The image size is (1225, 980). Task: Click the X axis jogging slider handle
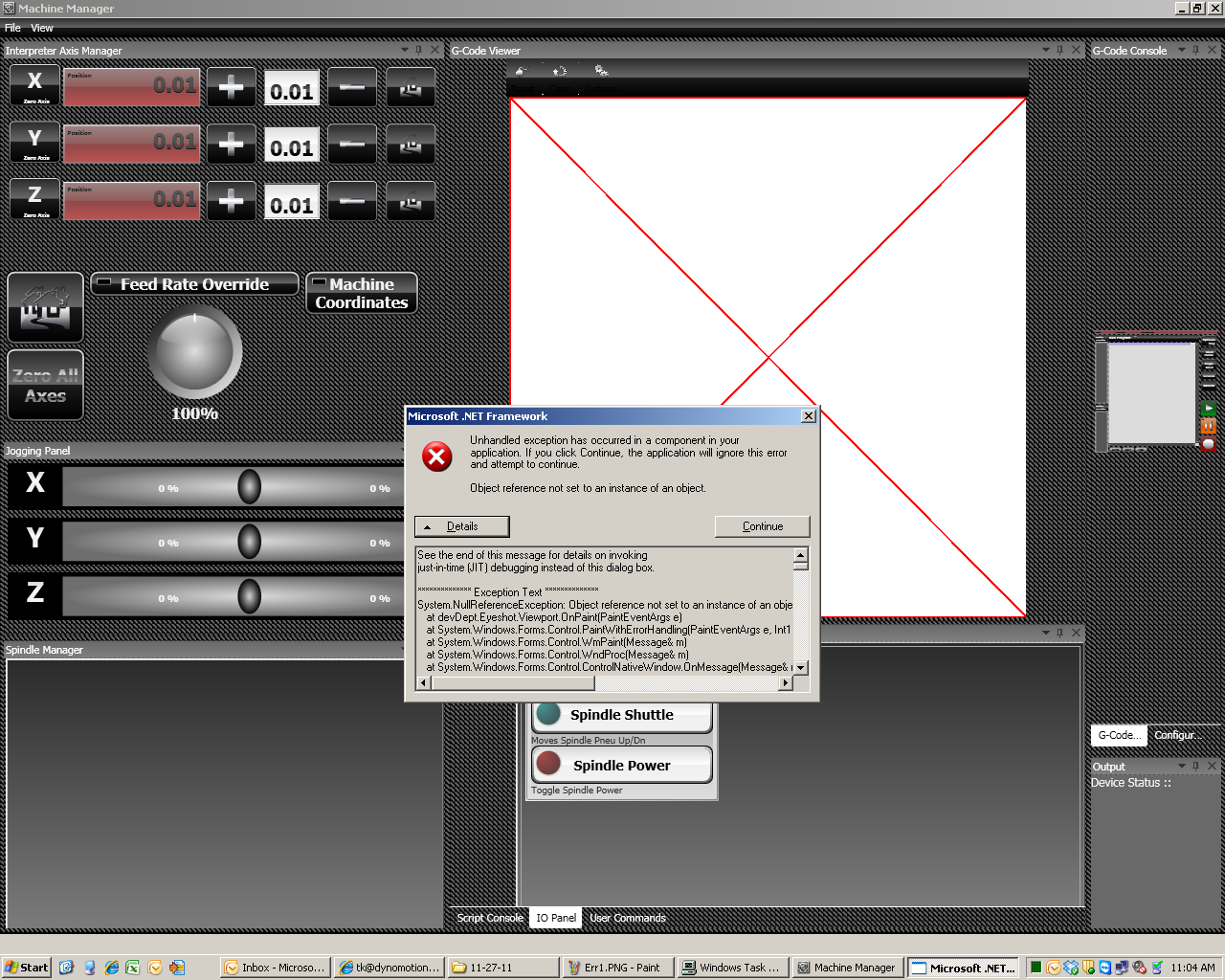point(249,487)
